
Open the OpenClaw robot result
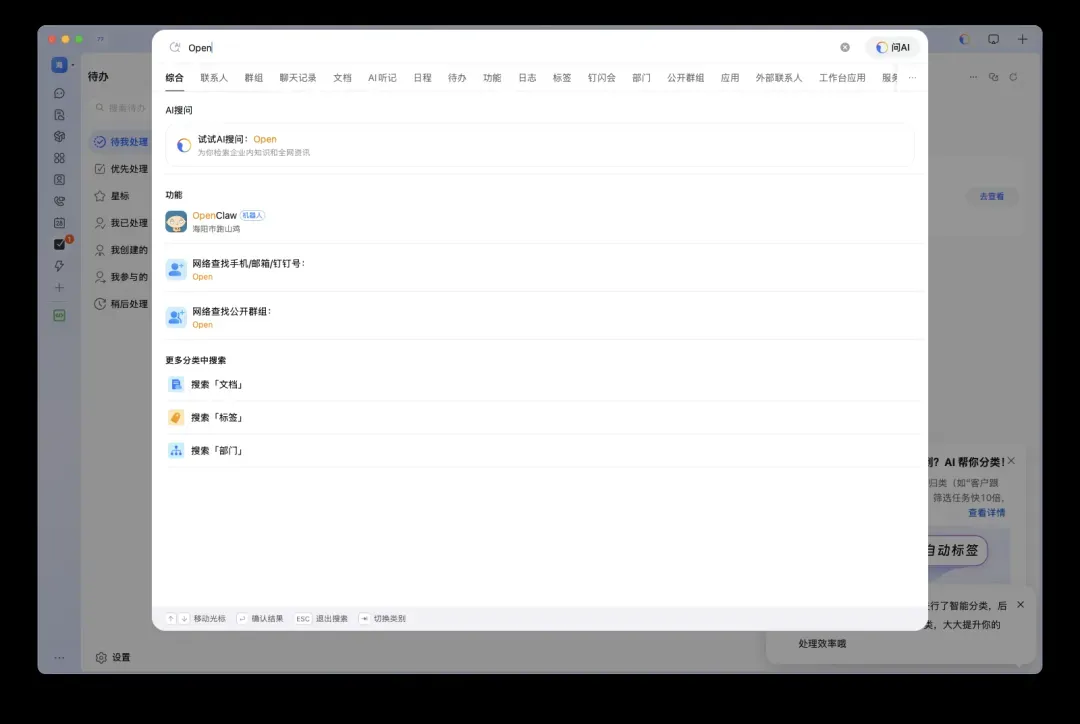tap(543, 221)
